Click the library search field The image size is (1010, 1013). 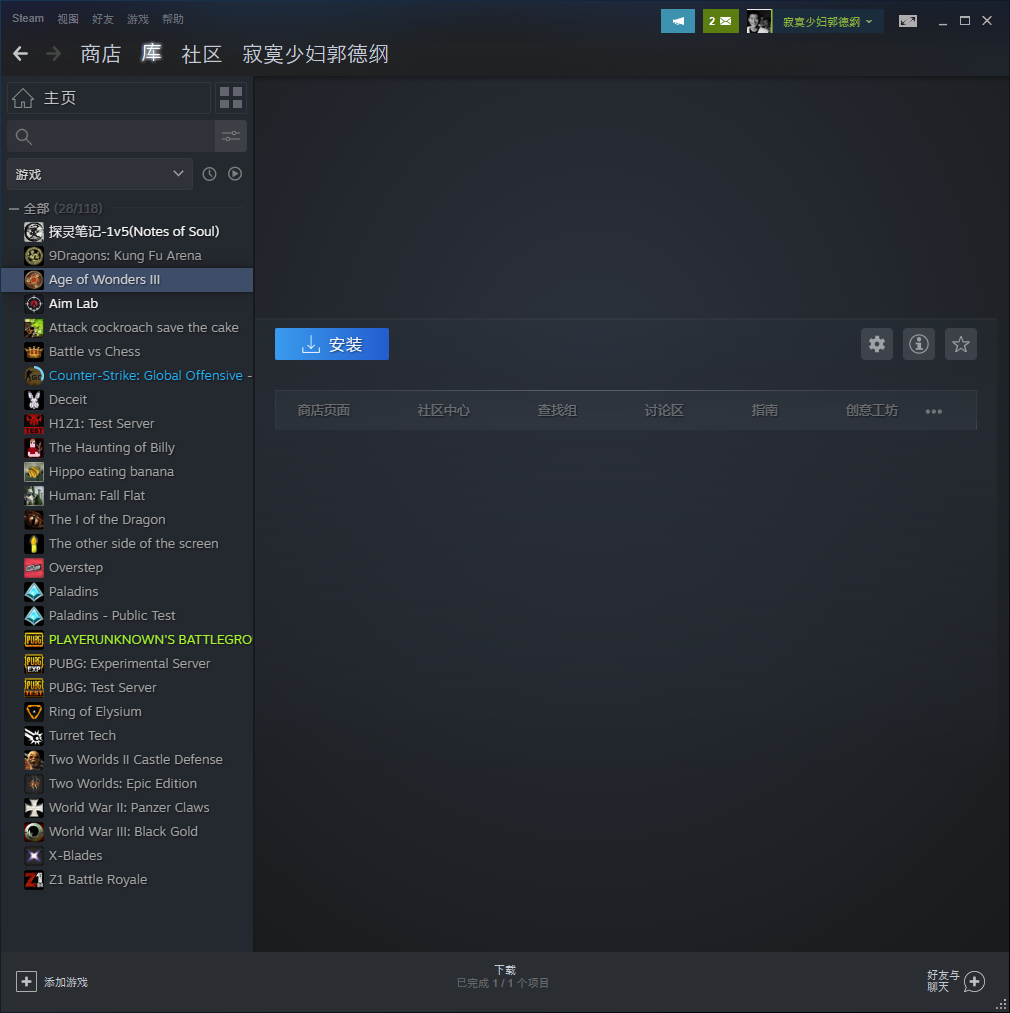[x=111, y=136]
